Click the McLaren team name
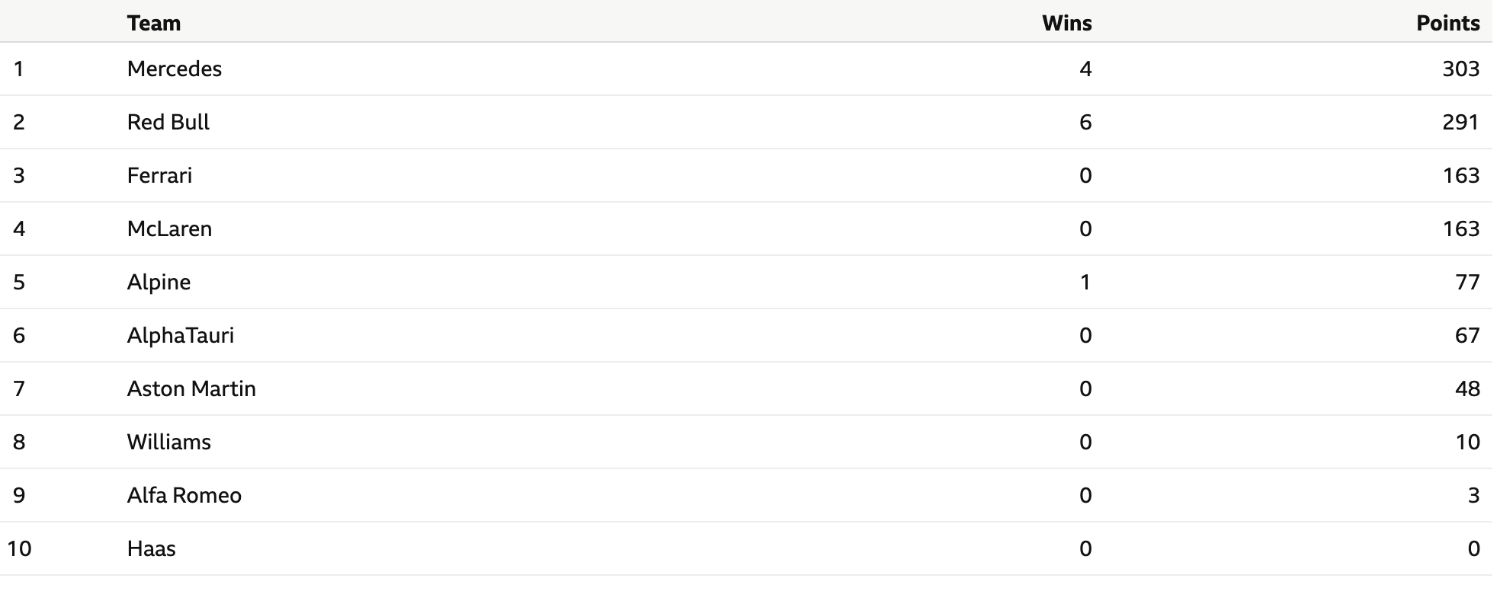This screenshot has width=1500, height=591. pos(169,229)
